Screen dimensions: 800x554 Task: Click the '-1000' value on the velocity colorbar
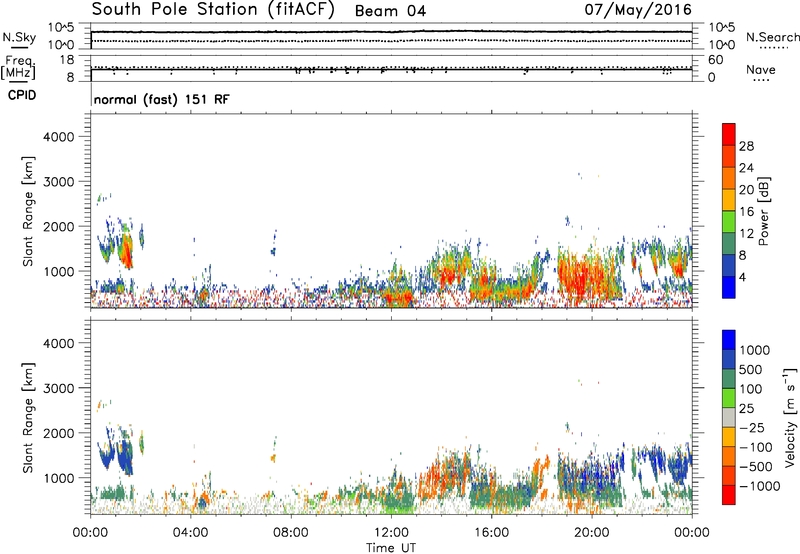point(760,486)
